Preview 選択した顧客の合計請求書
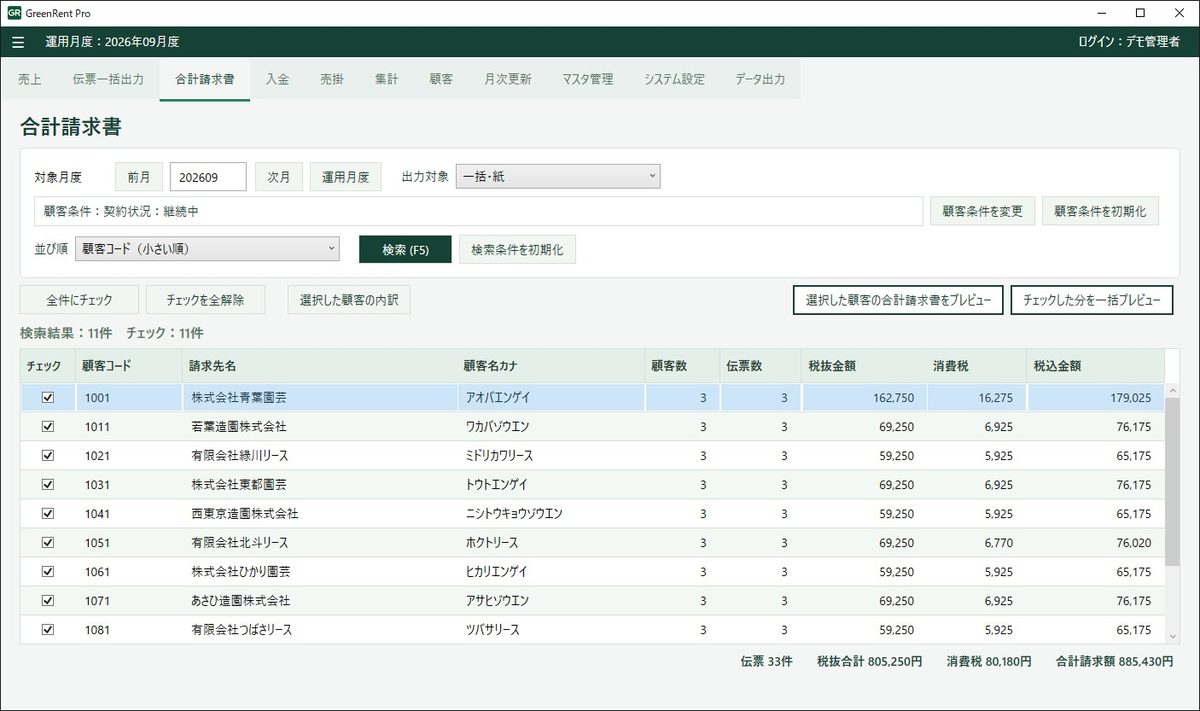 (x=898, y=300)
